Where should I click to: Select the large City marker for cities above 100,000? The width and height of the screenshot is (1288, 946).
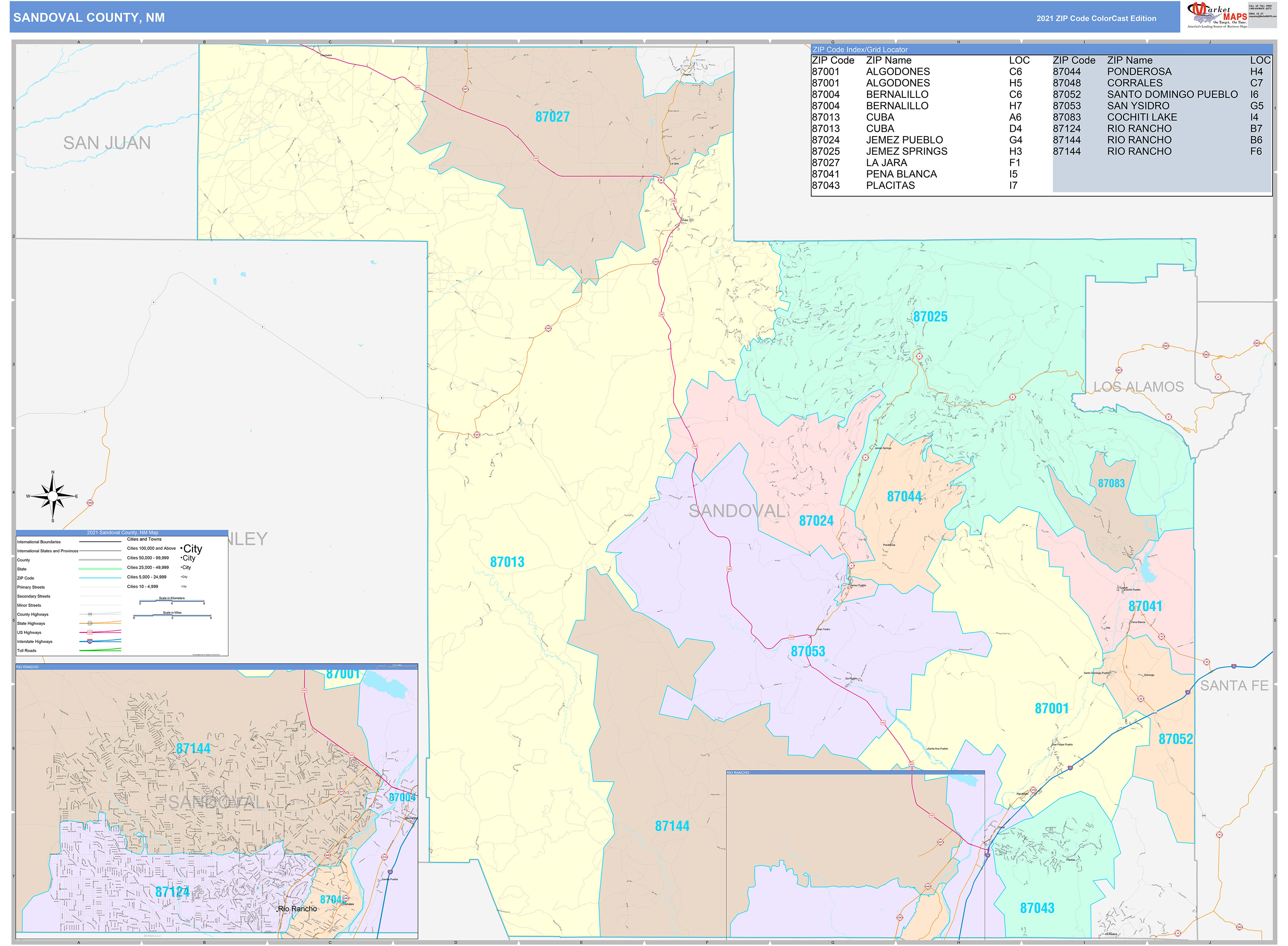tap(191, 549)
